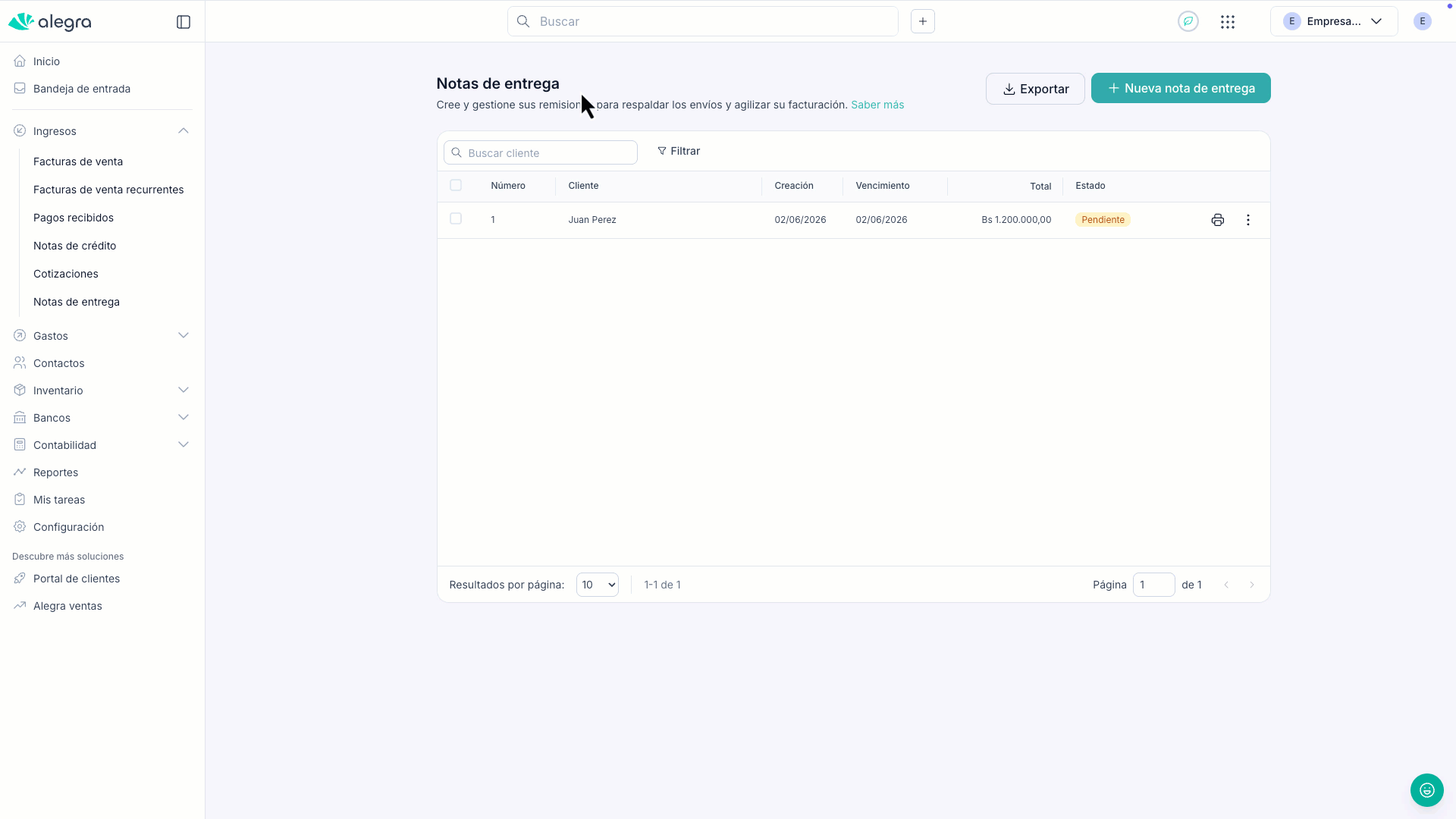Click the Alegra ventas trend icon
This screenshot has width=1456, height=819.
point(20,605)
